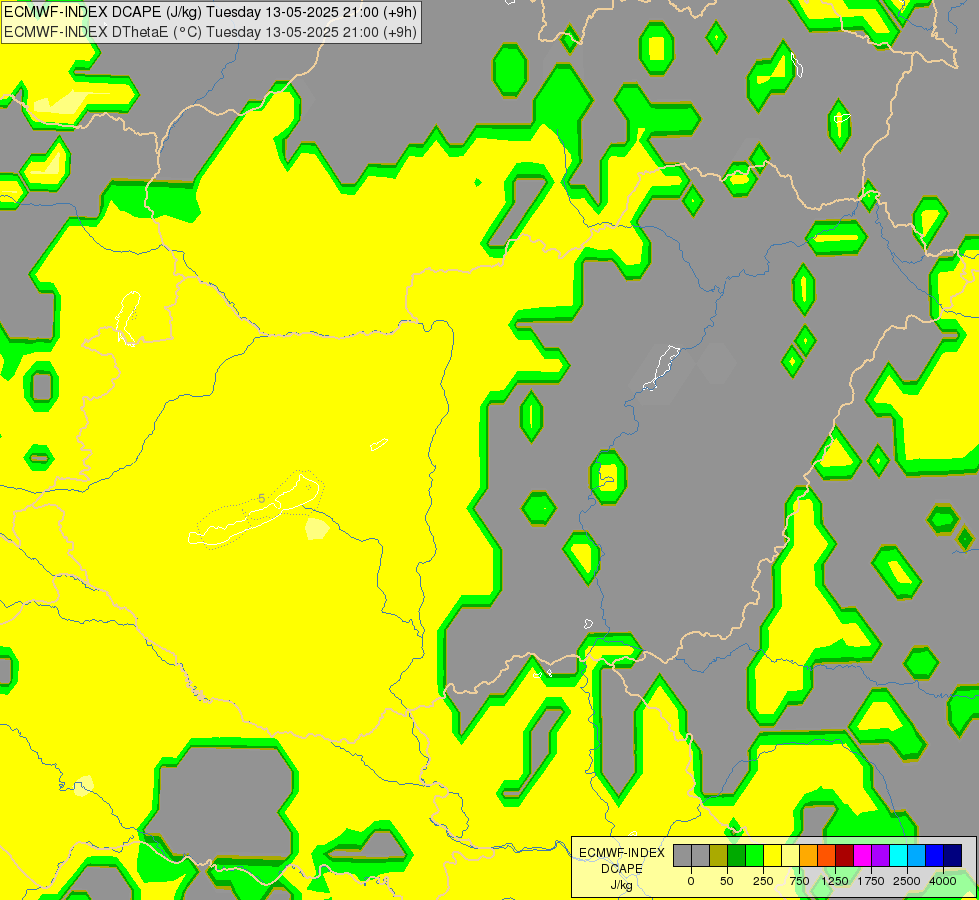Click legend value 750
This screenshot has width=979, height=900.
pos(799,881)
